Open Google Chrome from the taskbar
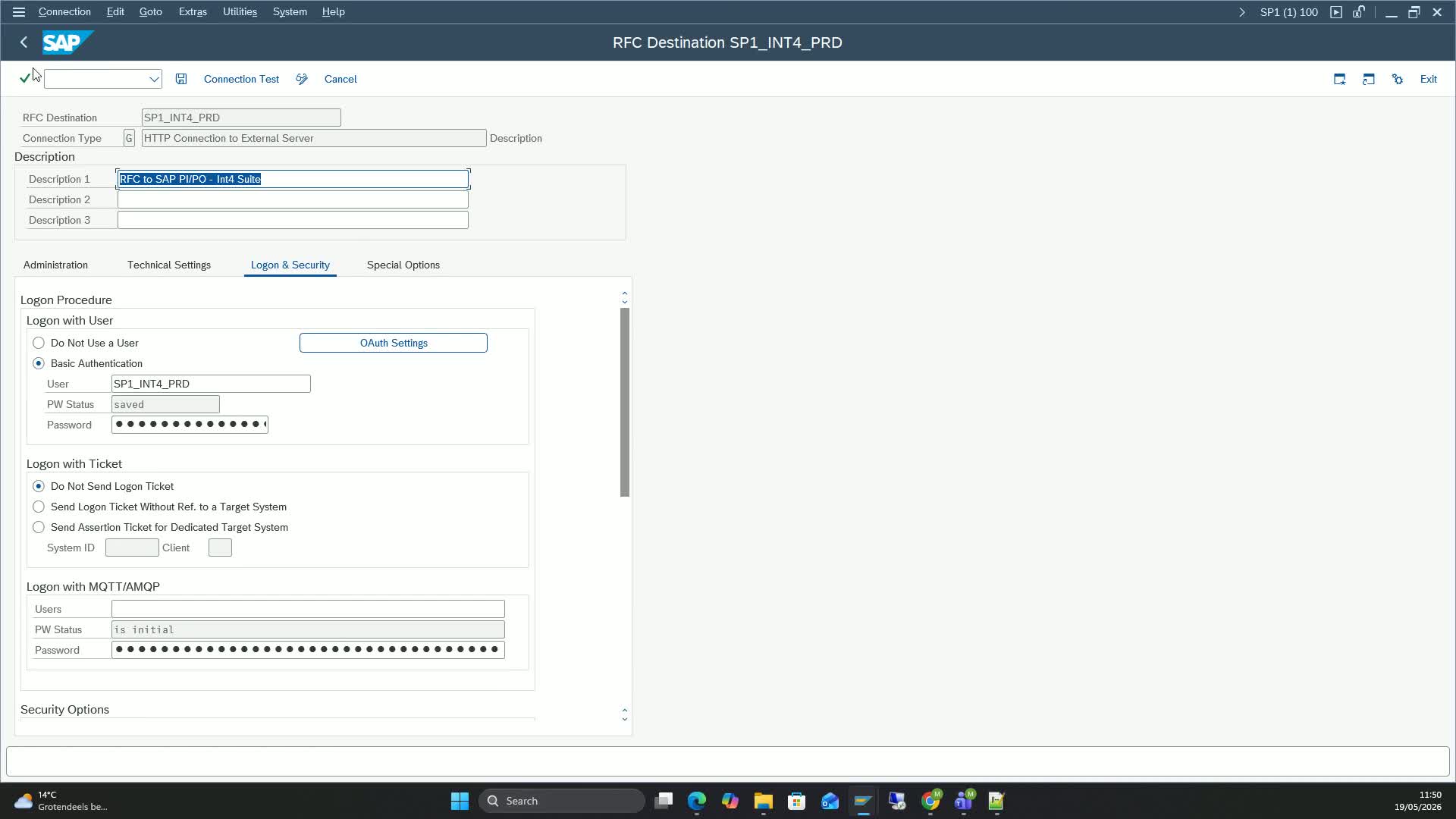Screen dimensions: 1456x819 point(930,801)
